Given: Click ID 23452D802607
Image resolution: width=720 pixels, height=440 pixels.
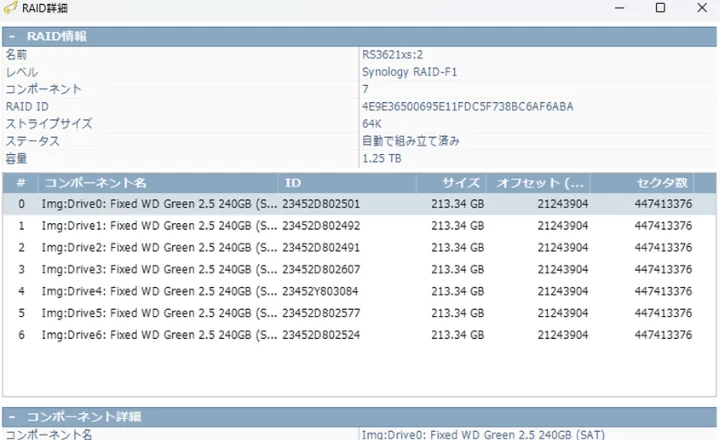Looking at the screenshot, I should point(321,269).
